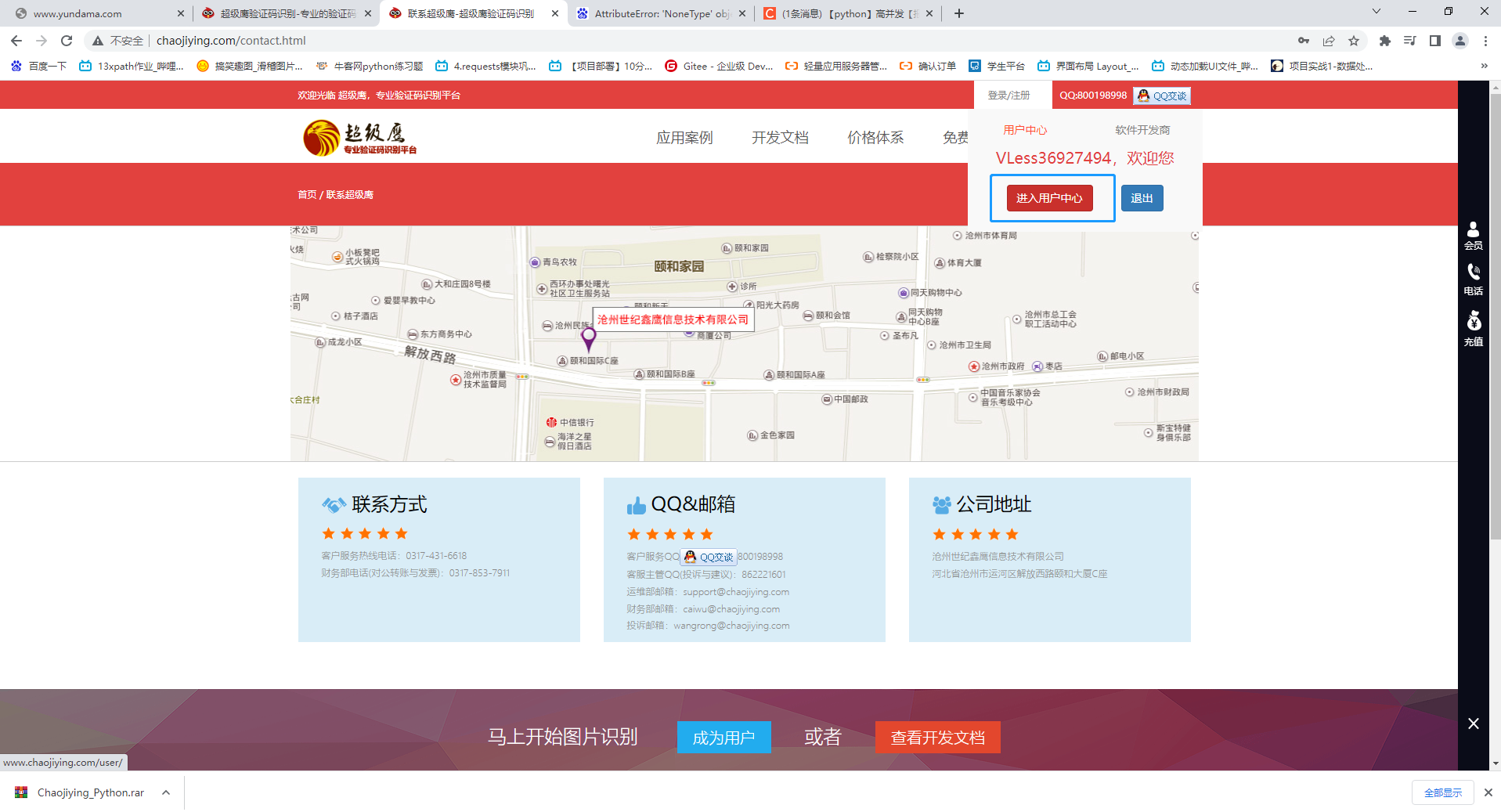Viewport: 1501px width, 812px height.
Task: Click the hotline number 0317-431-6618
Action: [x=436, y=556]
